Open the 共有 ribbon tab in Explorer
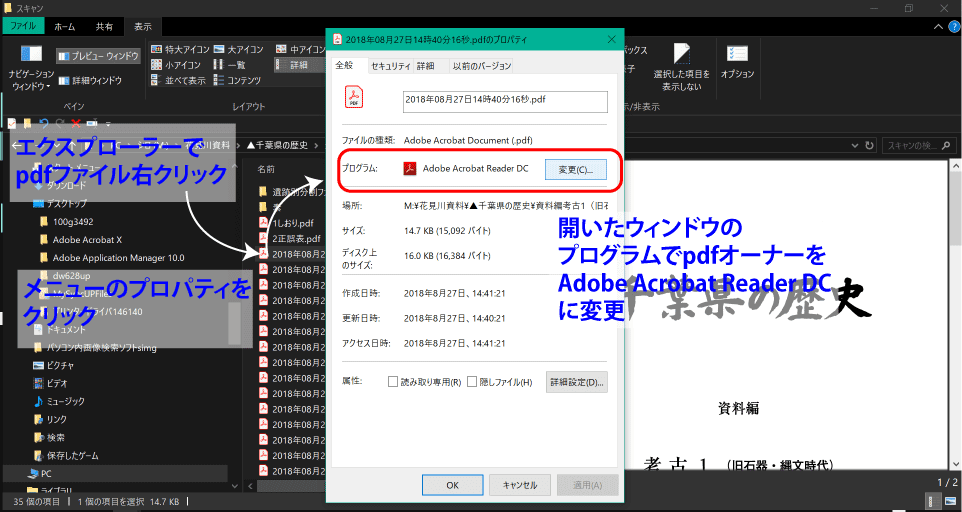This screenshot has width=962, height=512. point(104,26)
